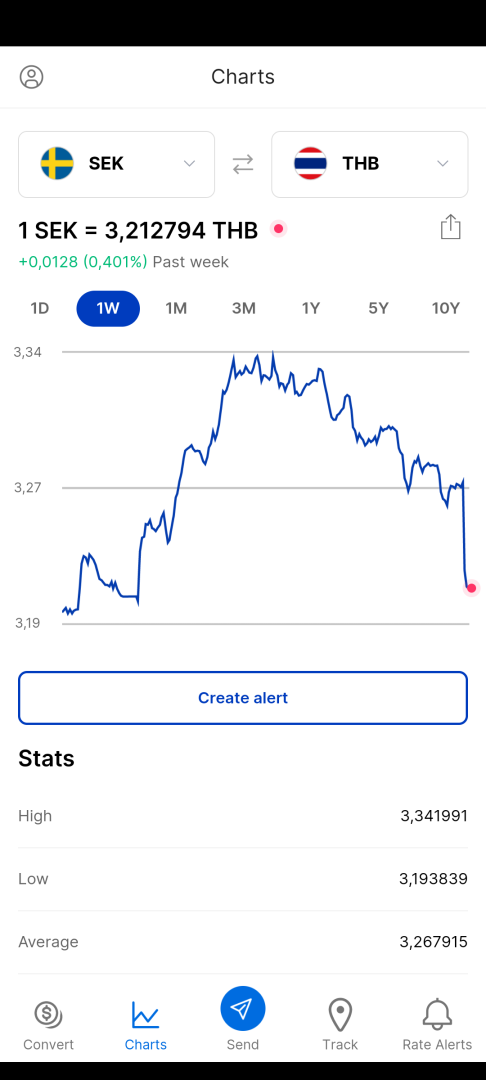This screenshot has height=1080, width=486.
Task: Tap the Create alert button
Action: click(243, 698)
